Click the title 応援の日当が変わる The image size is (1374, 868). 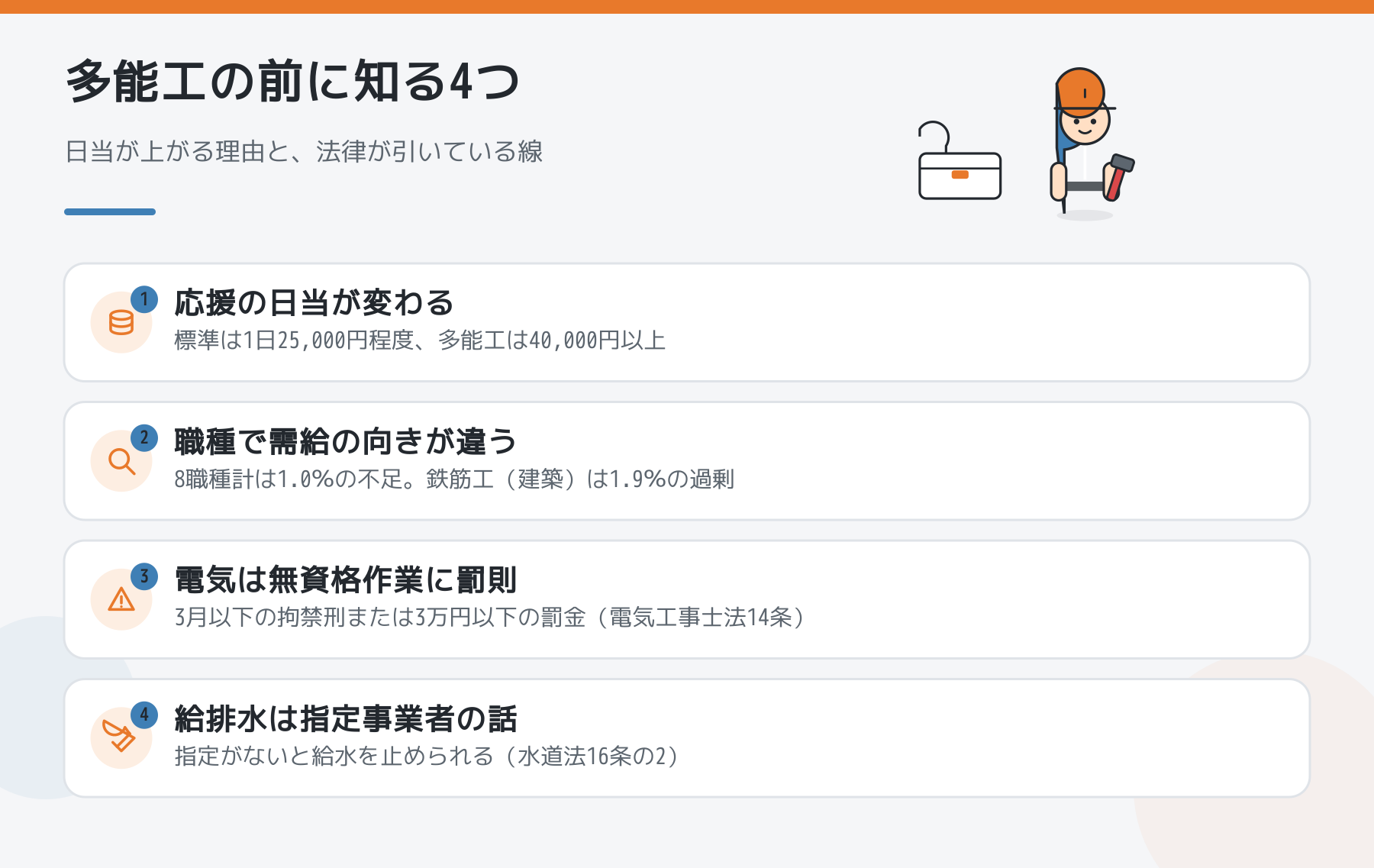click(x=314, y=303)
